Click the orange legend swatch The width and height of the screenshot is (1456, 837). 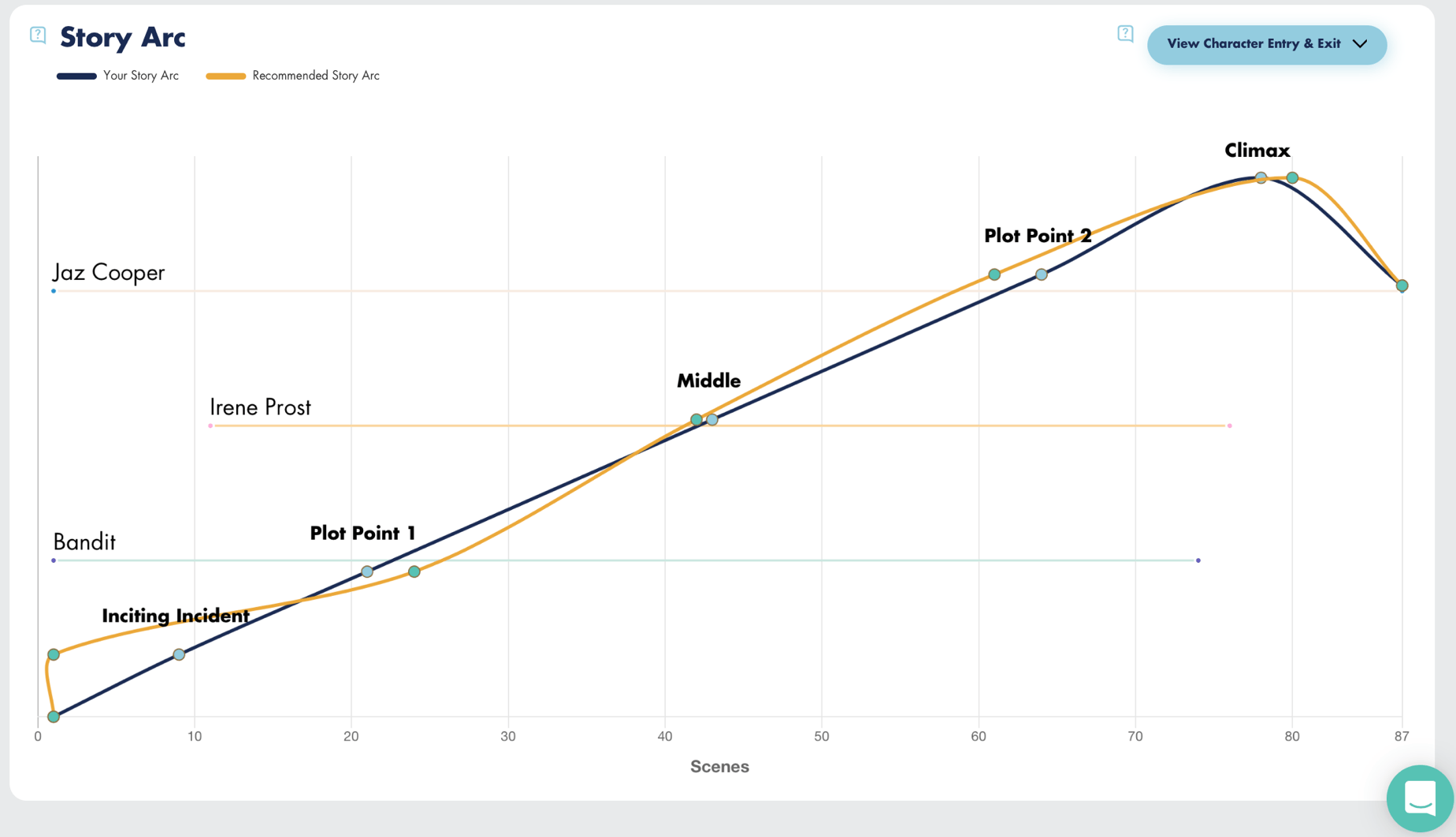(x=225, y=76)
